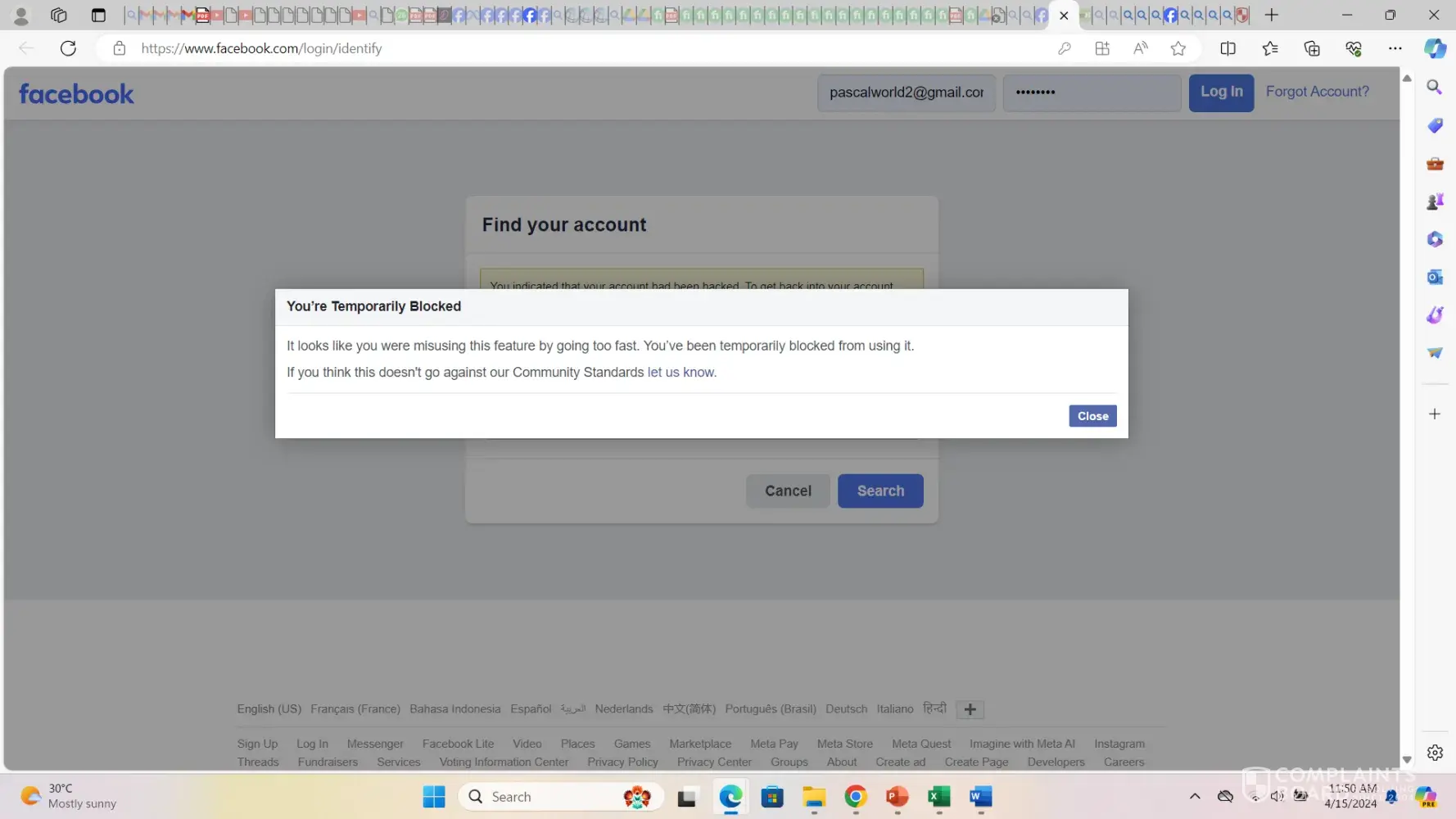Close the current active tab

coord(1064,15)
